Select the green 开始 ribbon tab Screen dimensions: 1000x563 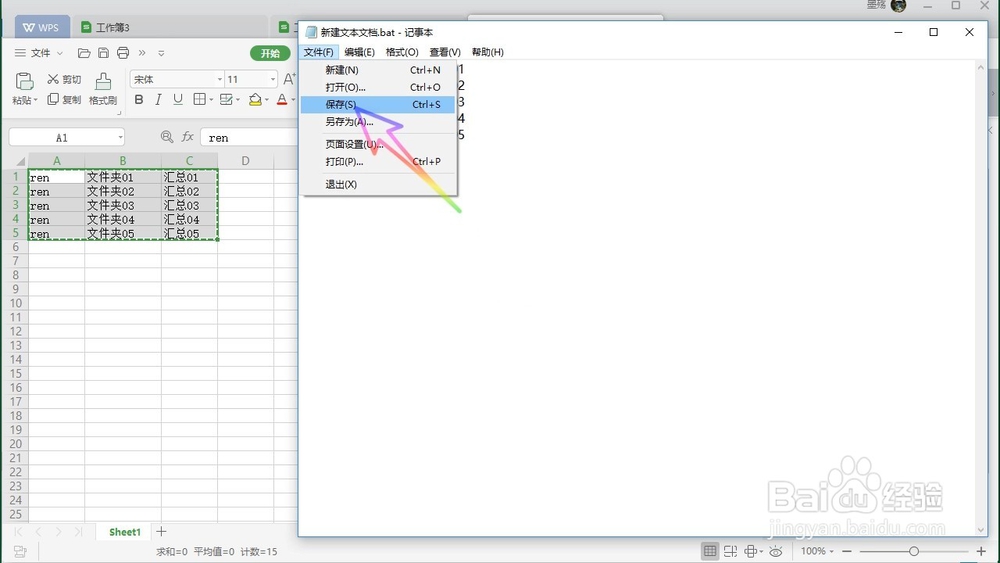[270, 53]
